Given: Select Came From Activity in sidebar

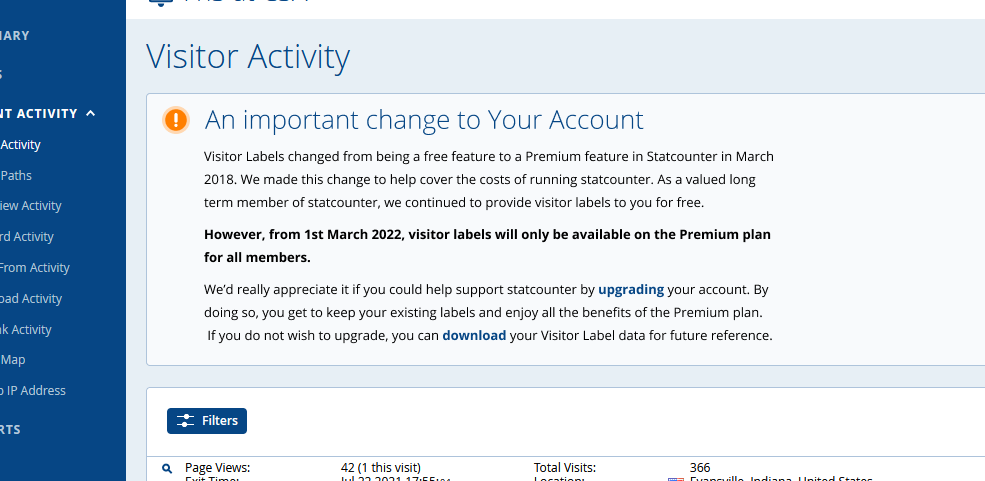Looking at the screenshot, I should 35,268.
